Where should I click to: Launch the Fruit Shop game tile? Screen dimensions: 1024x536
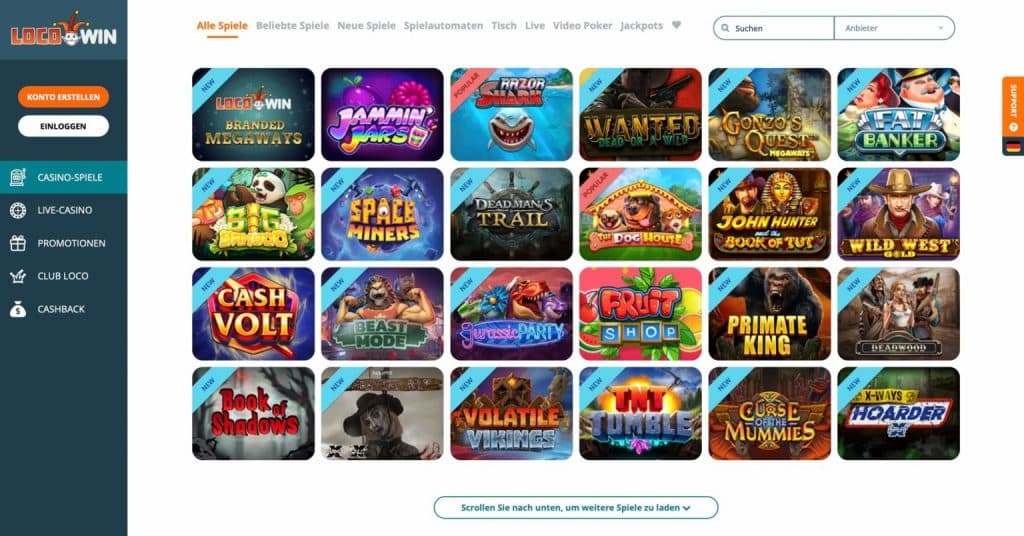pyautogui.click(x=641, y=313)
